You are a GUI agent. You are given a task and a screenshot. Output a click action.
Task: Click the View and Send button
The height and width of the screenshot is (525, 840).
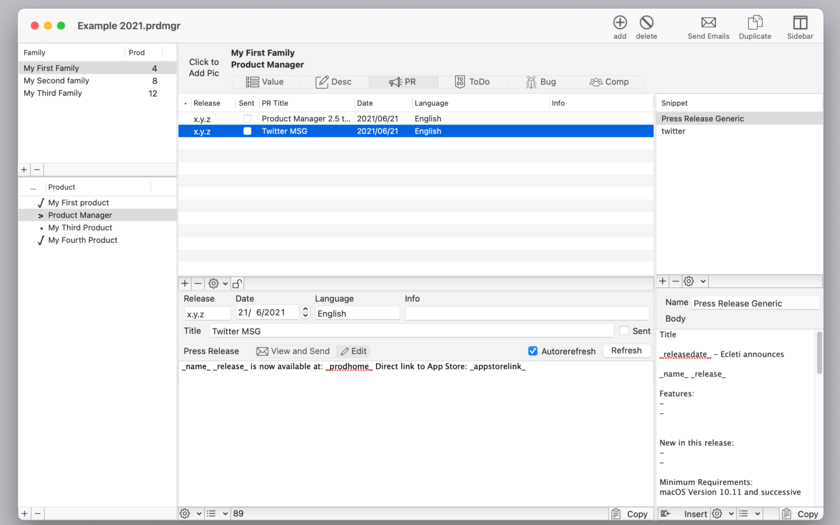coord(293,351)
